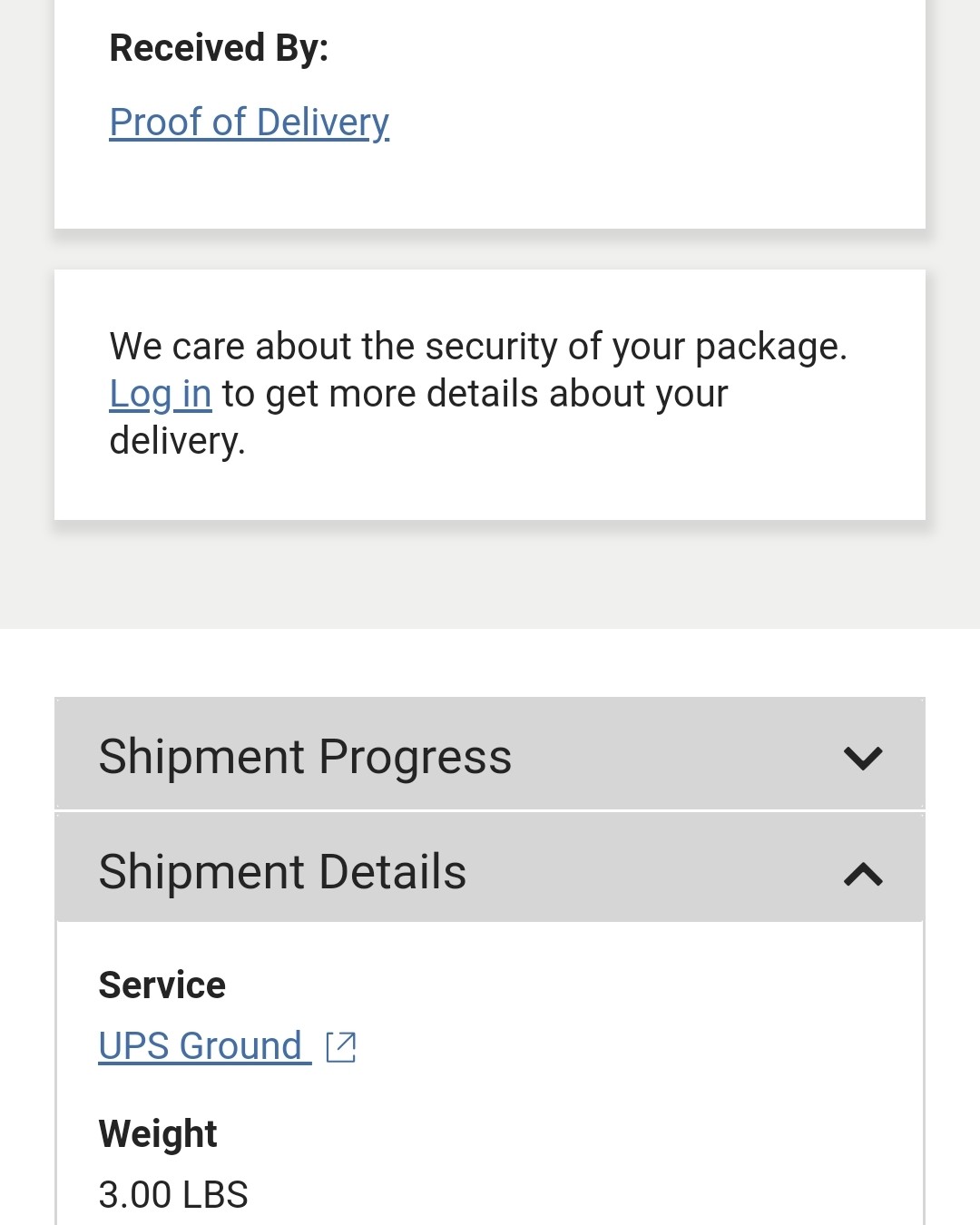Click the Log in link
The height and width of the screenshot is (1225, 980).
click(161, 394)
